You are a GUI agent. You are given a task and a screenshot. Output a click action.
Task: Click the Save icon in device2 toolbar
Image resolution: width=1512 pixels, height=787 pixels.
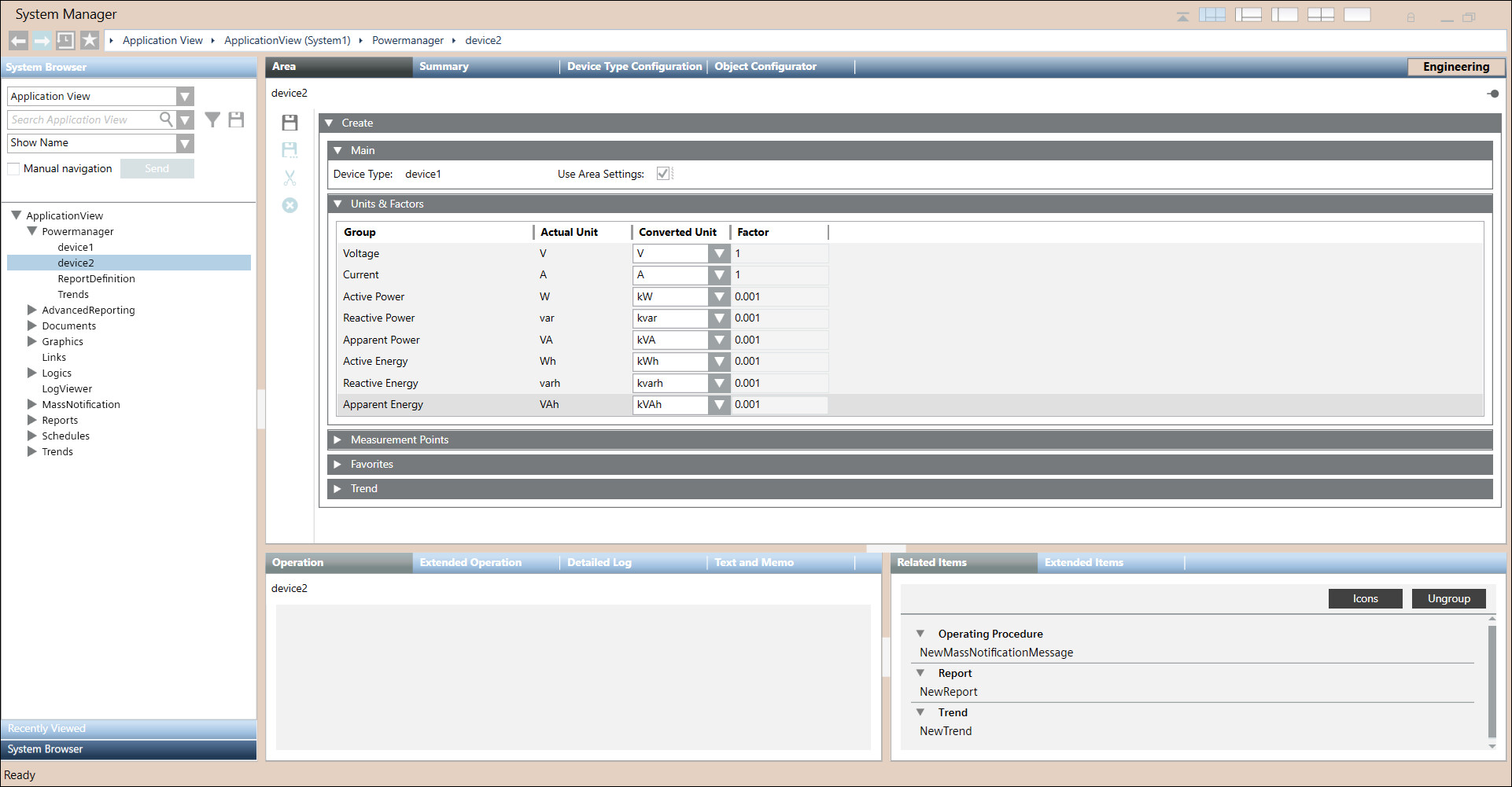click(x=290, y=123)
